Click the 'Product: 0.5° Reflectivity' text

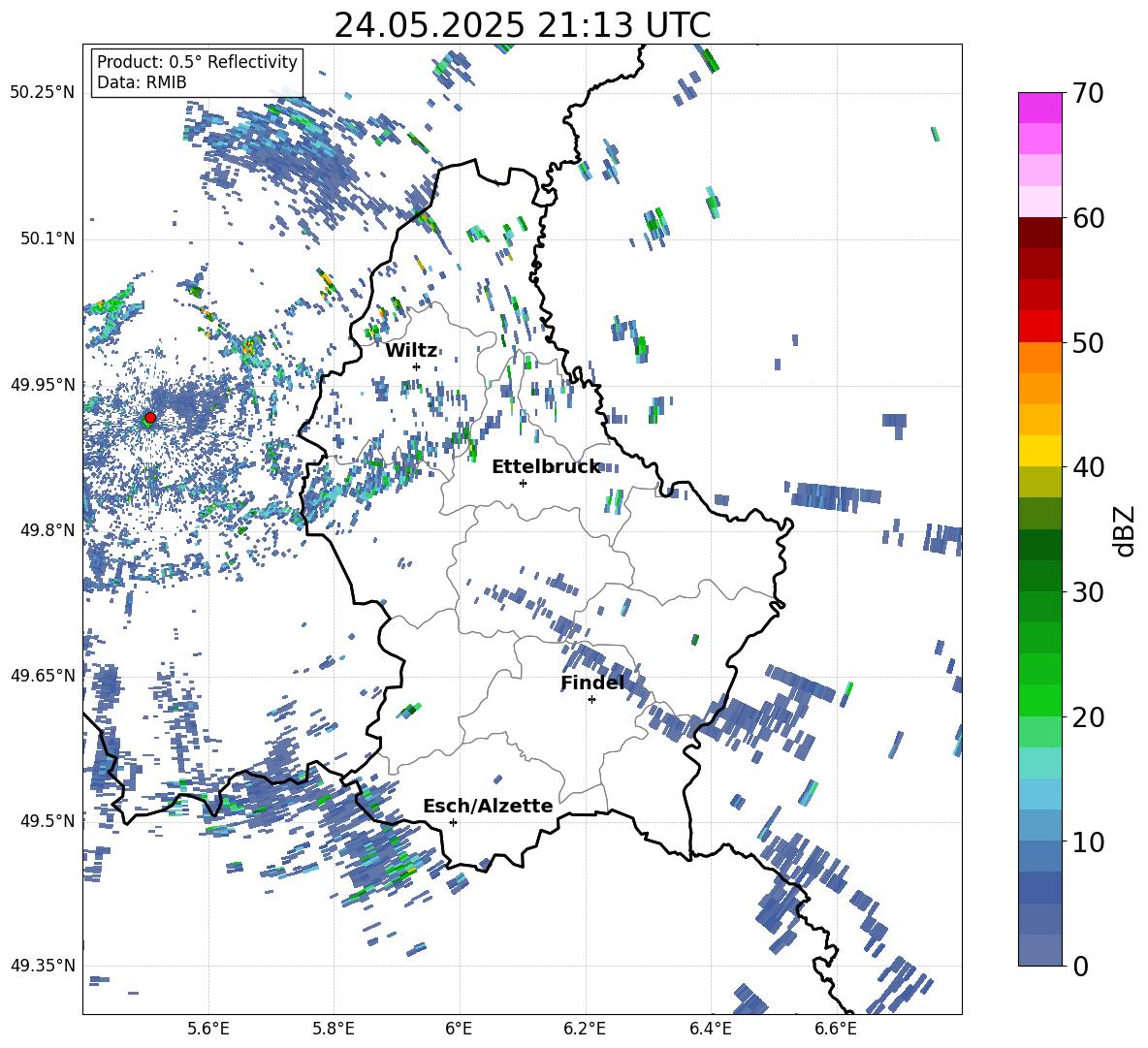tap(197, 62)
